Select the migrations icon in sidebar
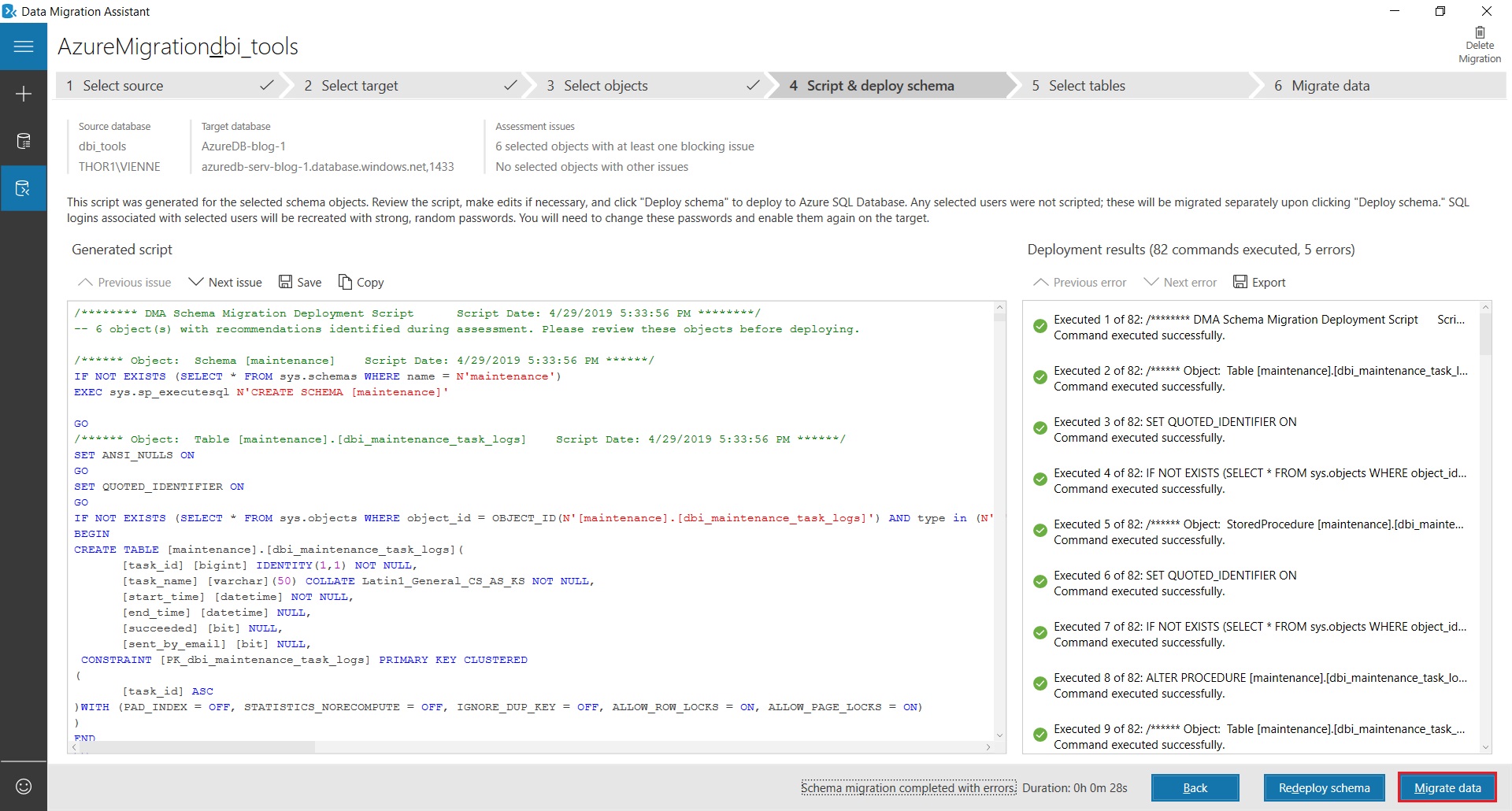This screenshot has width=1512, height=811. tap(24, 188)
